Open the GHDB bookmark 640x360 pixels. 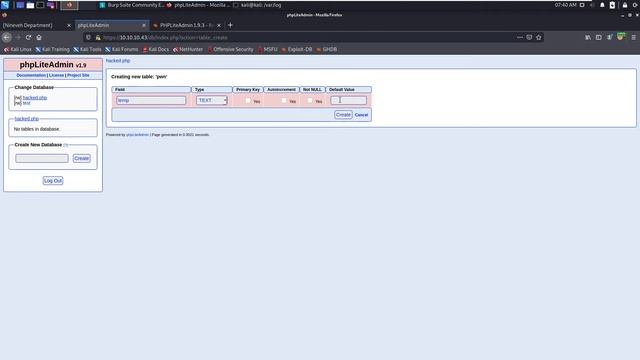click(327, 49)
